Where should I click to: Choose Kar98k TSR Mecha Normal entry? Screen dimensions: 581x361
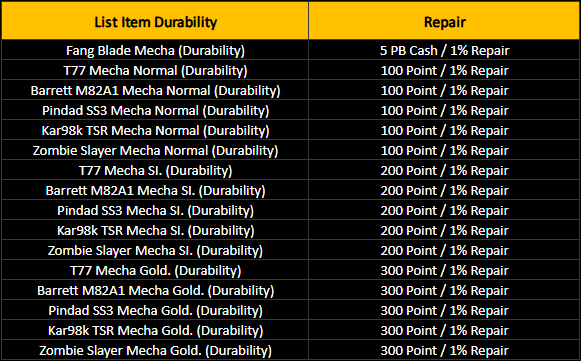tap(155, 130)
